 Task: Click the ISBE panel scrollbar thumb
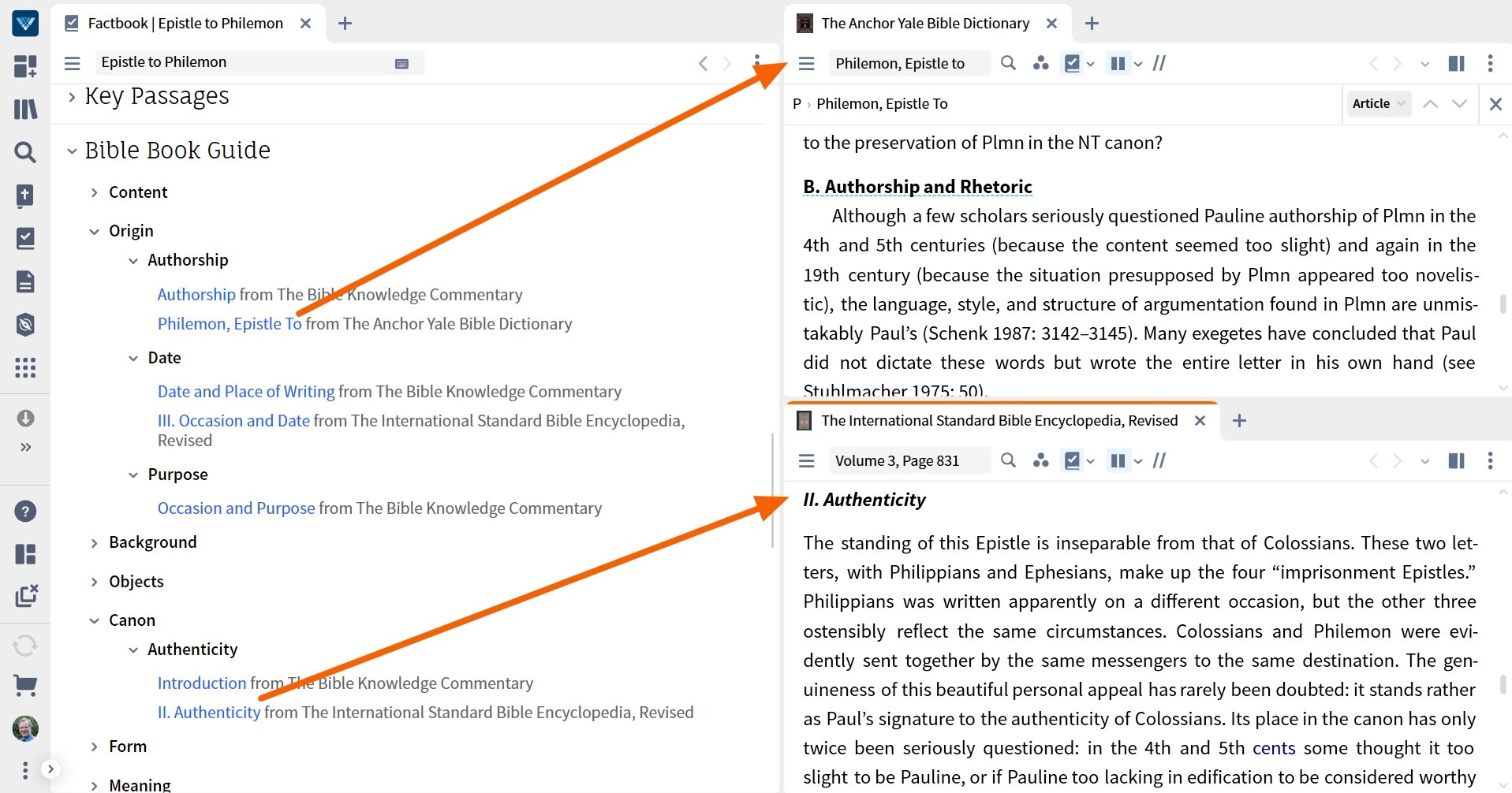click(x=1503, y=683)
